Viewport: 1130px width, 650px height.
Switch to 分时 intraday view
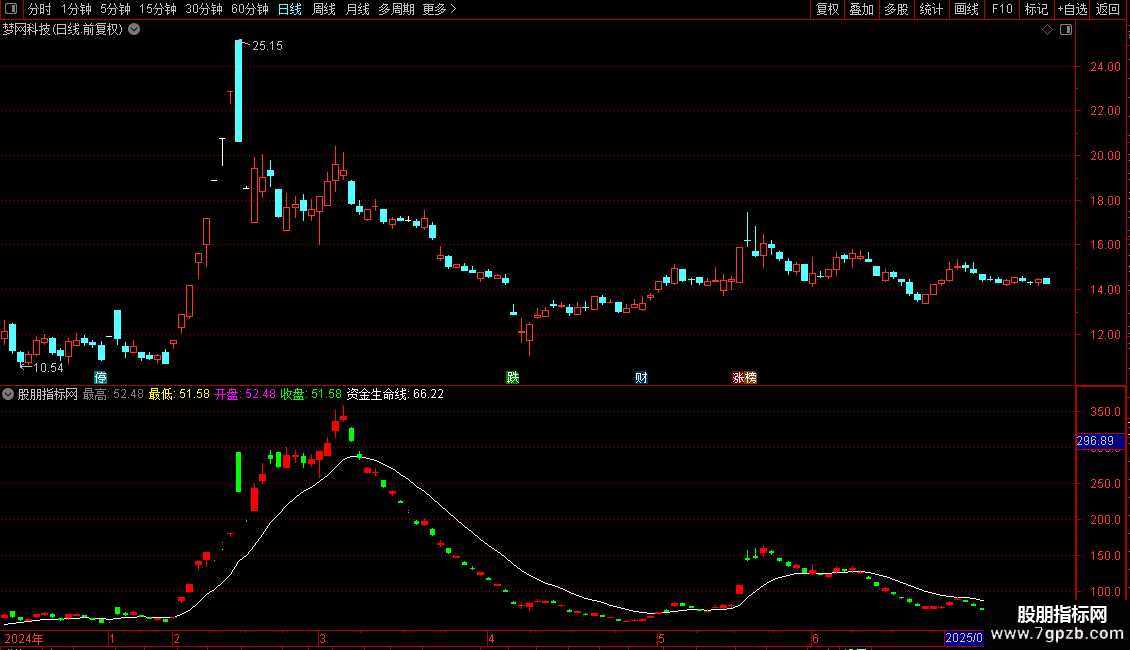point(40,9)
